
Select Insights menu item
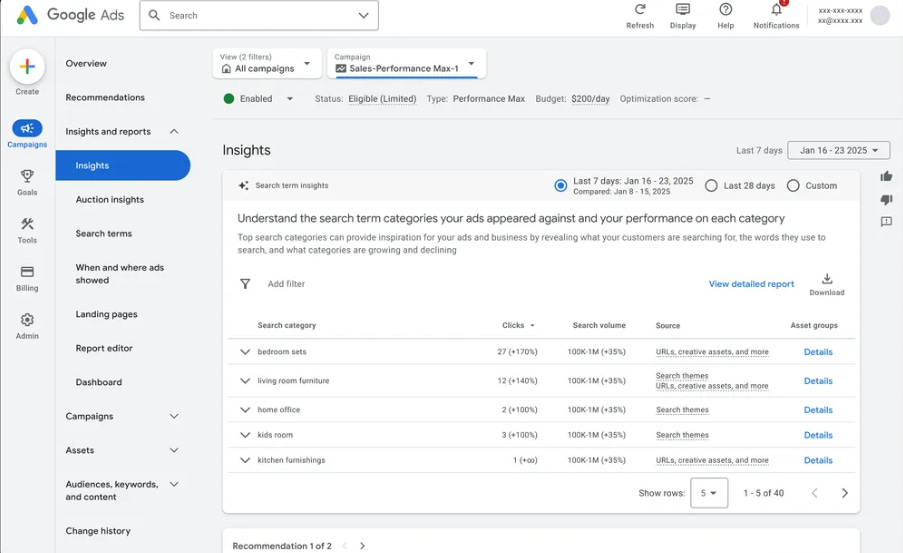(123, 165)
